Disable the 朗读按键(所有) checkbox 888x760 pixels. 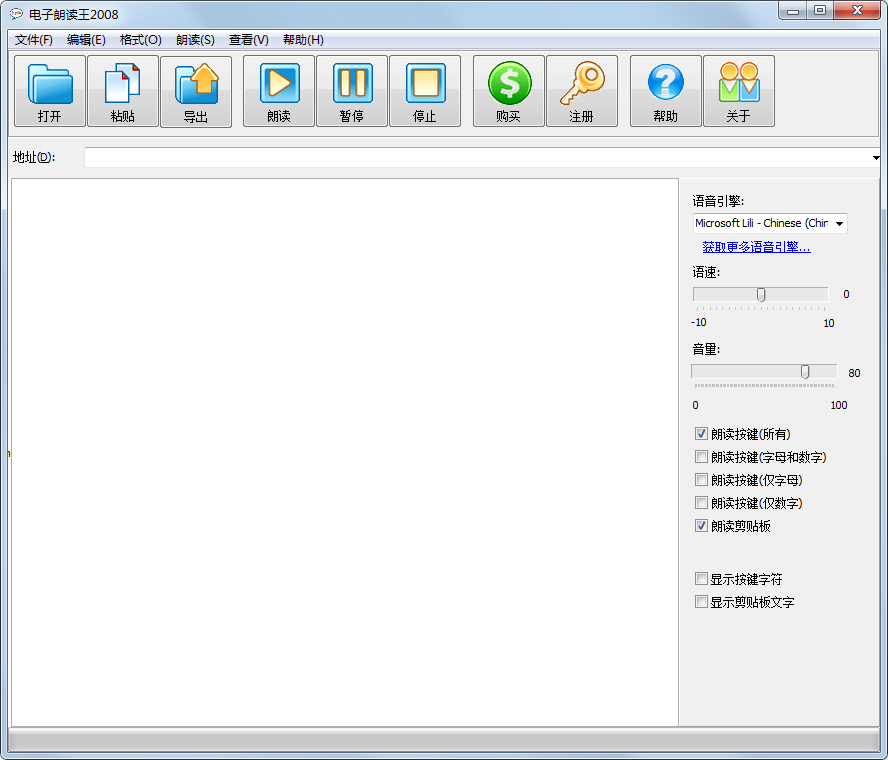click(702, 434)
